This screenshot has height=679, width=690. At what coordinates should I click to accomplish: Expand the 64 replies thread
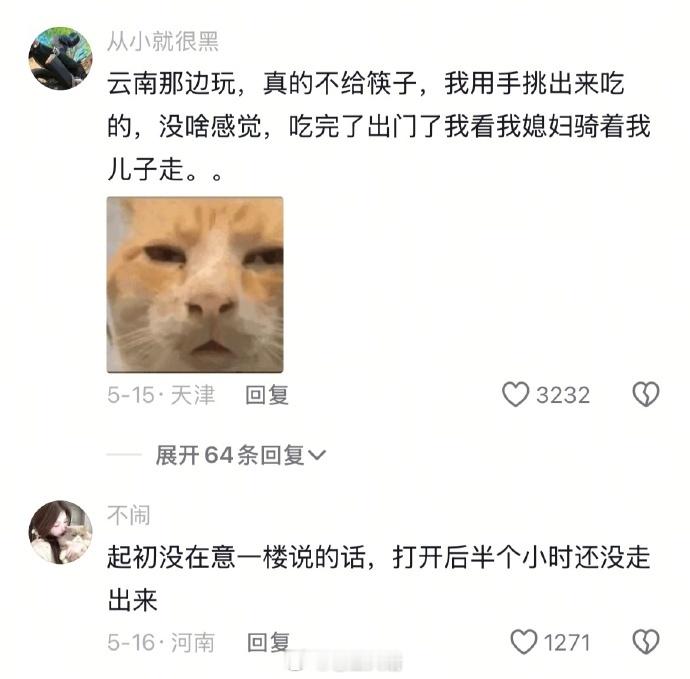point(241,455)
